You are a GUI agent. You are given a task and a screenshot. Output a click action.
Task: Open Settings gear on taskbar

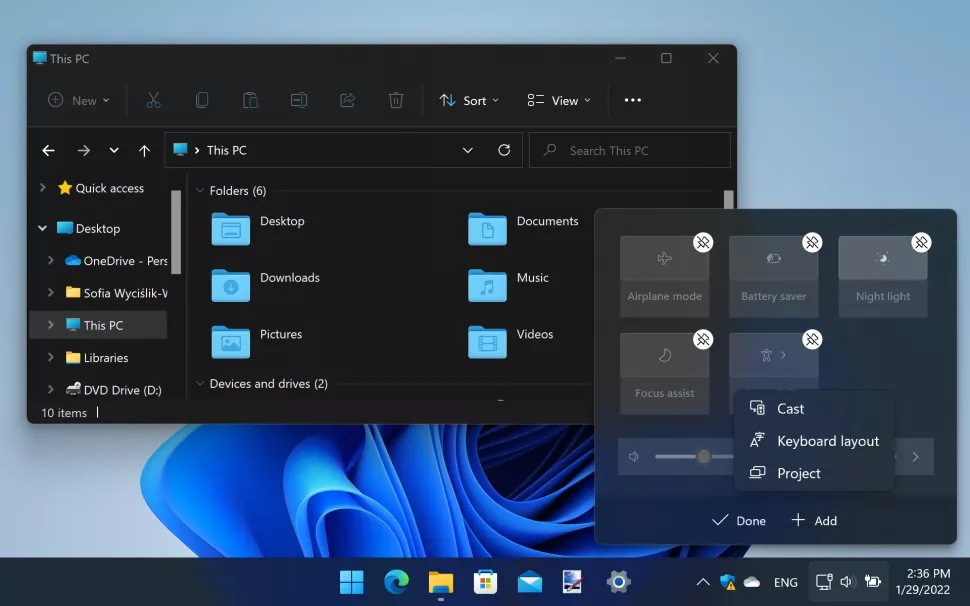pos(619,582)
